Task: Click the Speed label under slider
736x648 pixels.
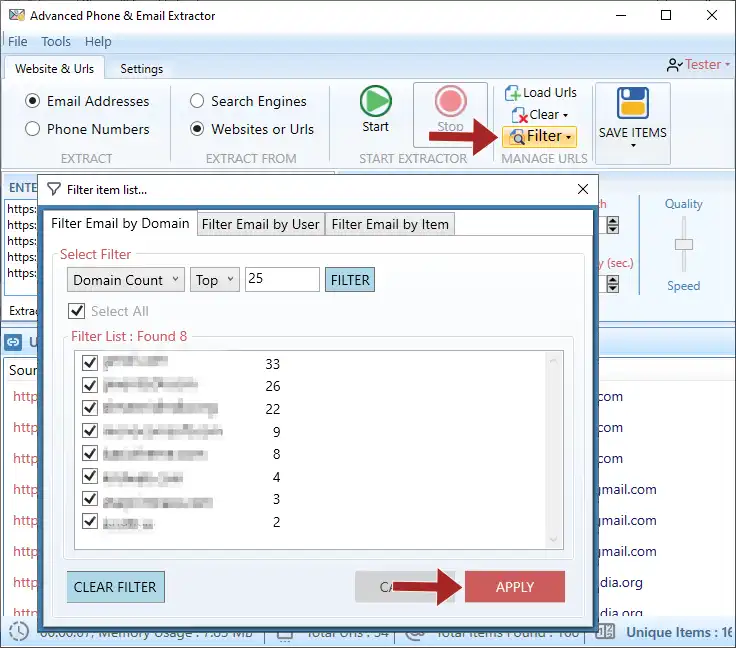Action: pos(683,286)
